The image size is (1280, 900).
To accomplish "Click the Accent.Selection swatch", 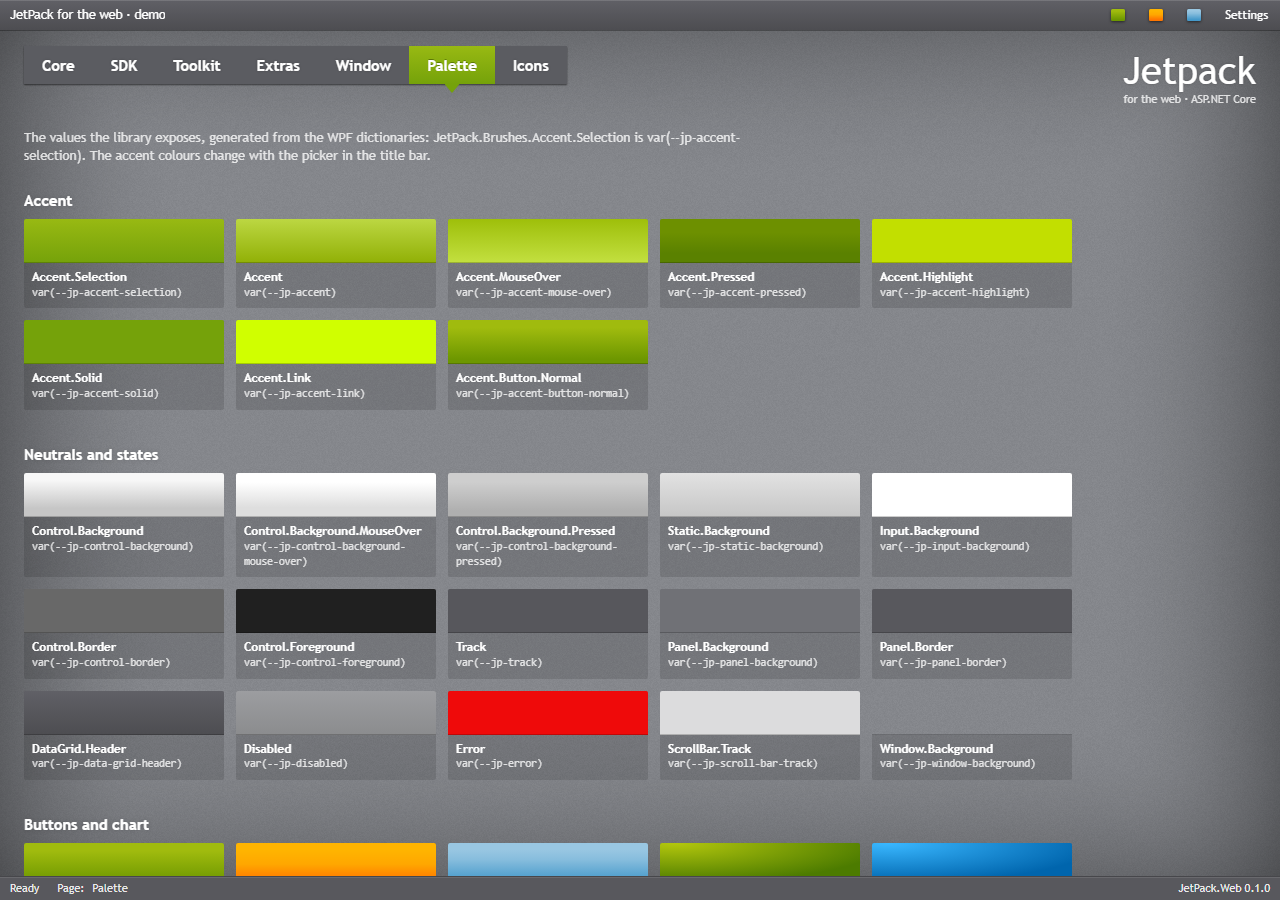I will (x=124, y=241).
